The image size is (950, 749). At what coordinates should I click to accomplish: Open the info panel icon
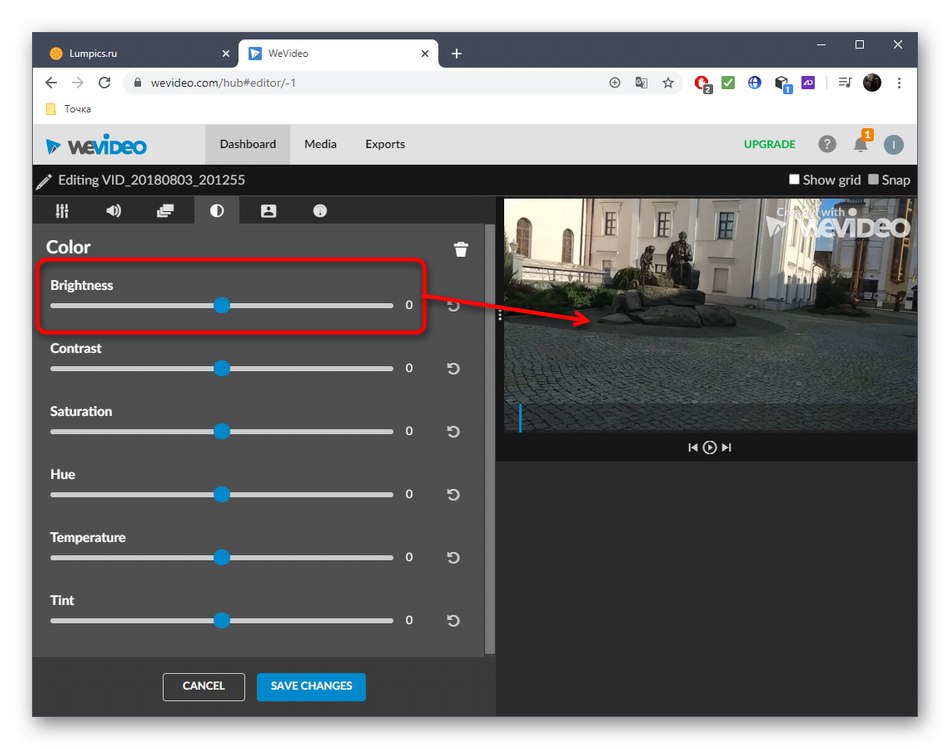pos(319,210)
